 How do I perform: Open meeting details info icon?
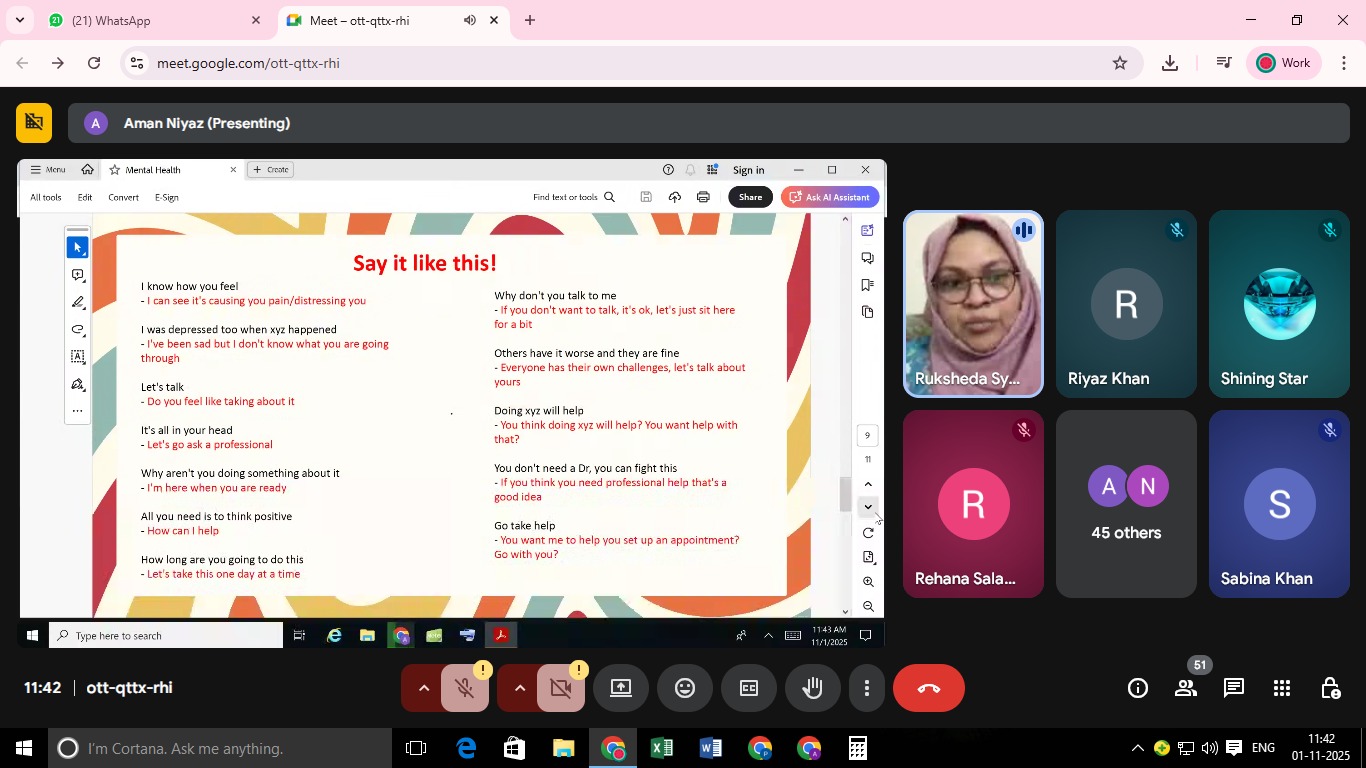[x=1138, y=688]
